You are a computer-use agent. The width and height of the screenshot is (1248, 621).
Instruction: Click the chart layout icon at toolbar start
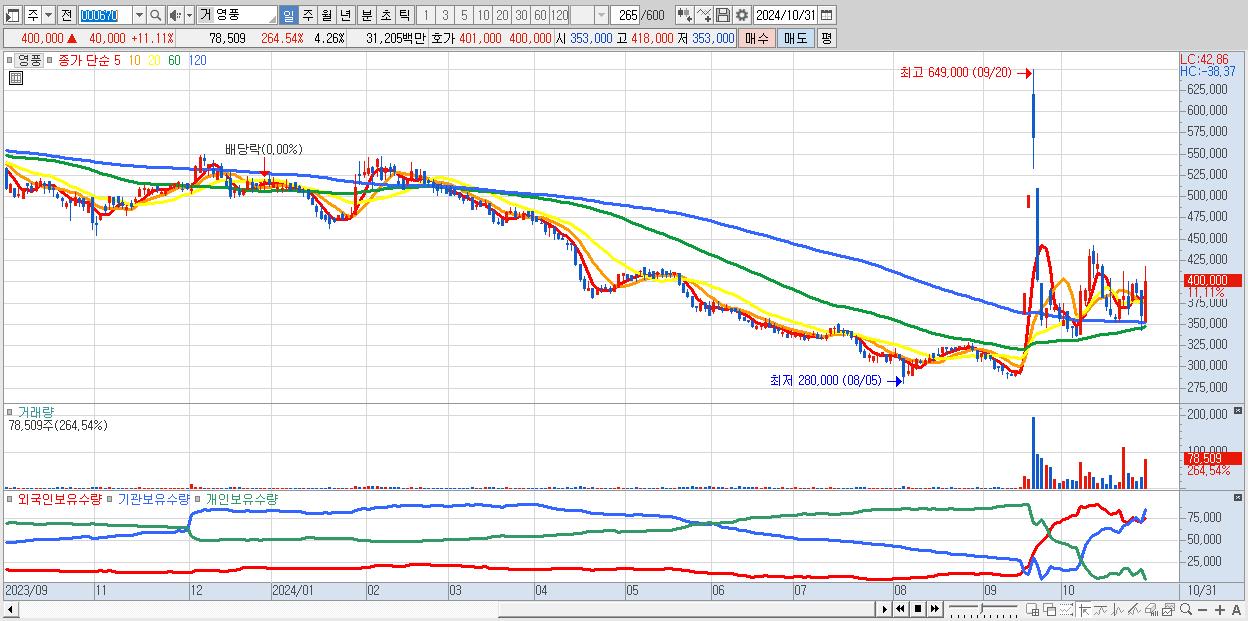12,15
